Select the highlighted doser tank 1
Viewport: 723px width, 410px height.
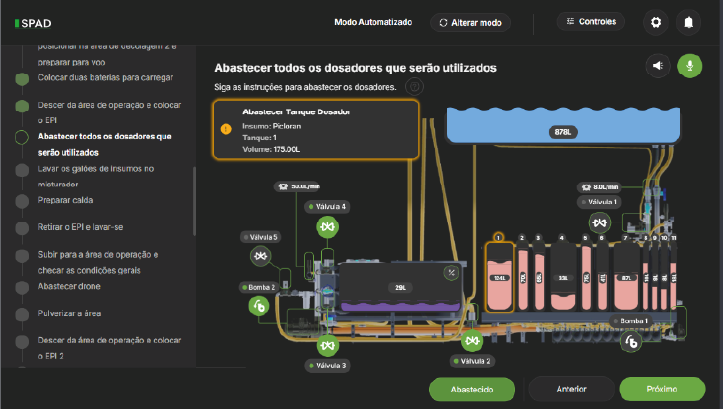498,276
